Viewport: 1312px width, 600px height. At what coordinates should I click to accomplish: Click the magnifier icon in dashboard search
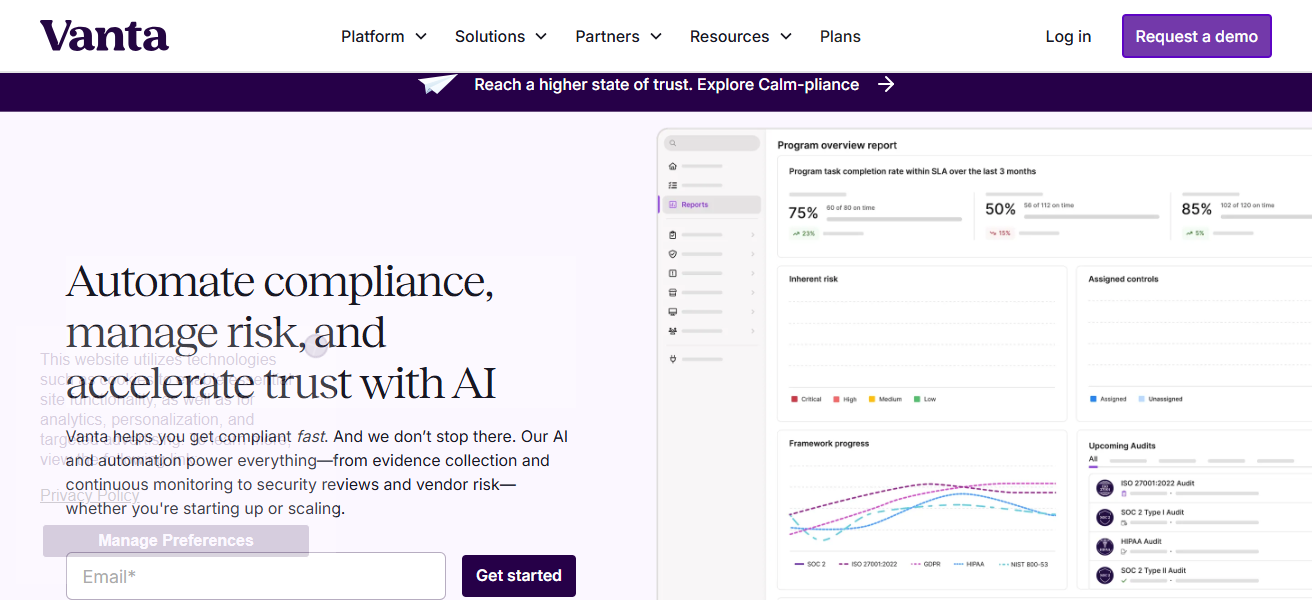coord(673,144)
